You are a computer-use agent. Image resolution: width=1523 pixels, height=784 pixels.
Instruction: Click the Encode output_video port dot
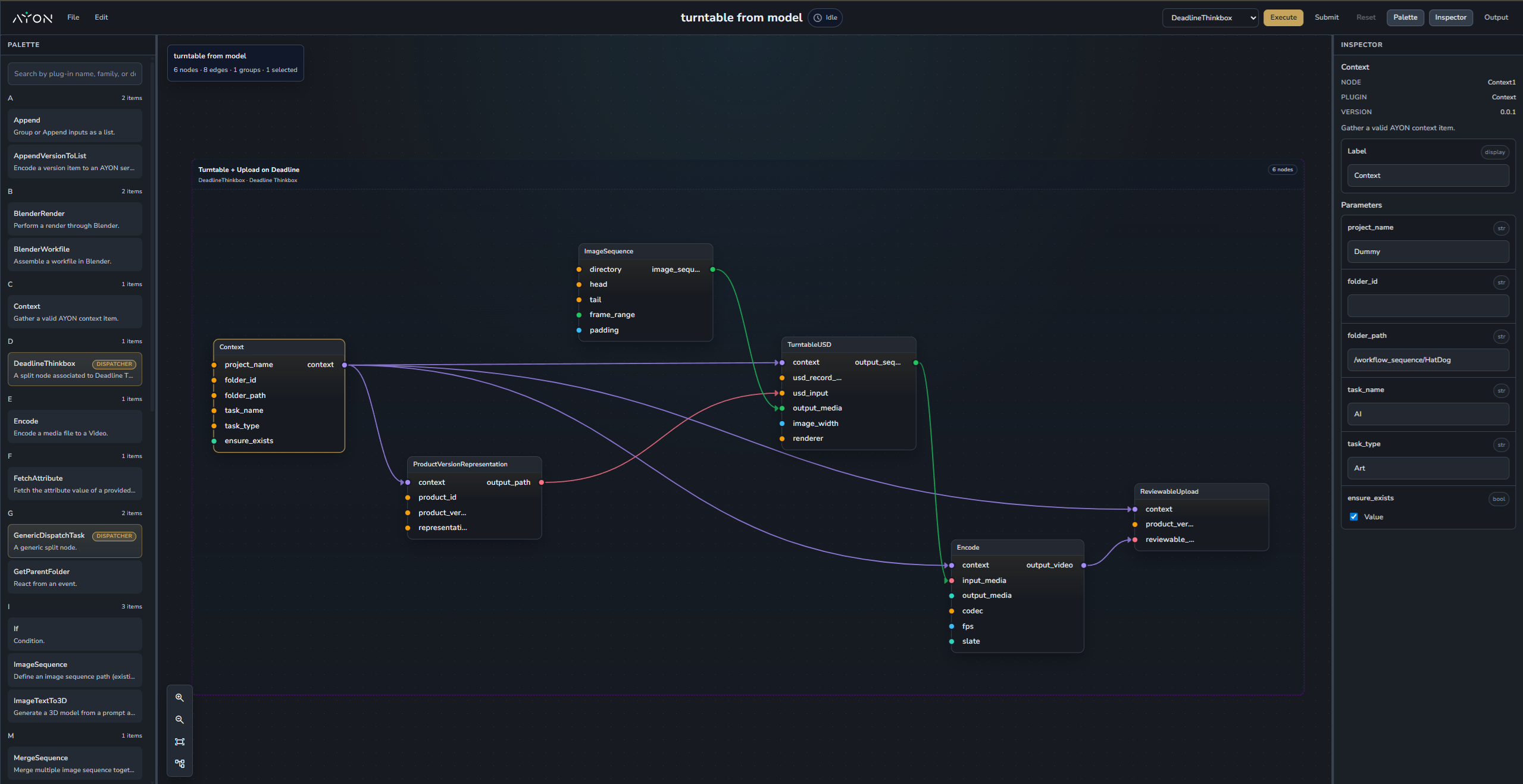tap(1084, 566)
